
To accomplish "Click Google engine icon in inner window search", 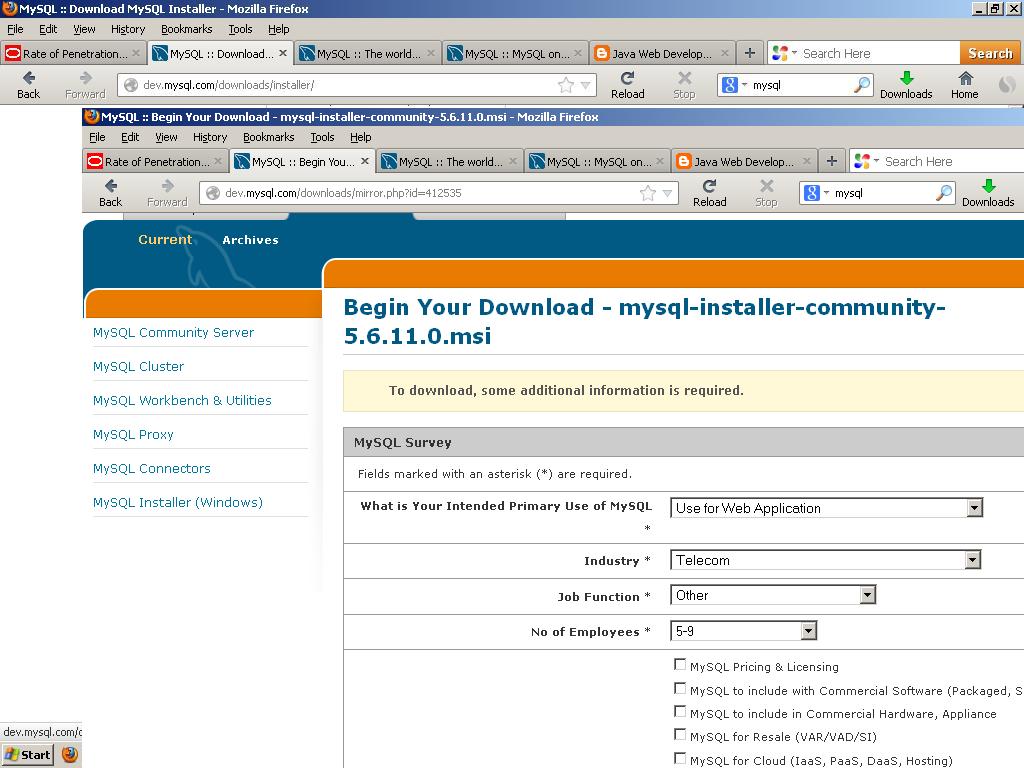I will pyautogui.click(x=812, y=193).
